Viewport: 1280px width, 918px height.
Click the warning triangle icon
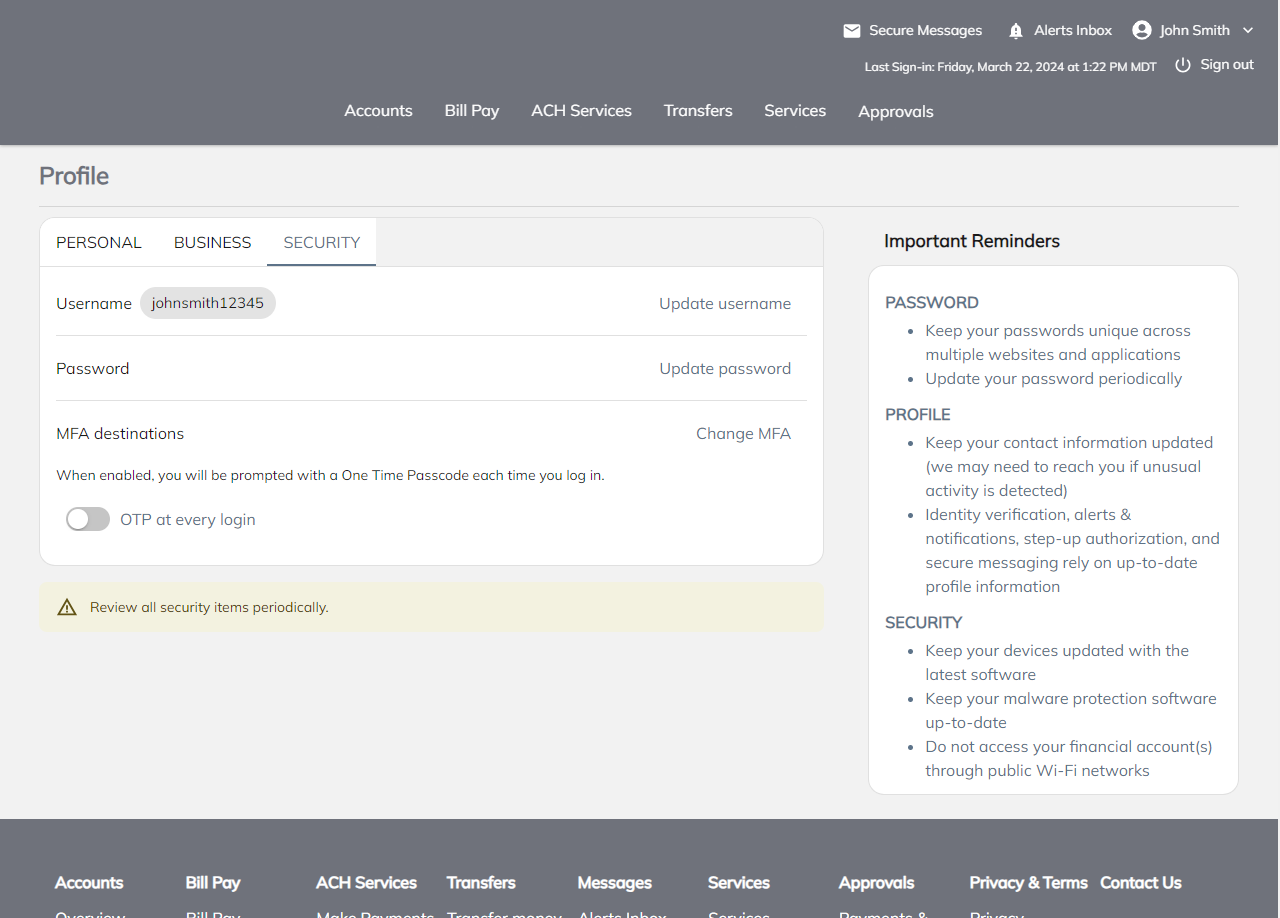(67, 607)
